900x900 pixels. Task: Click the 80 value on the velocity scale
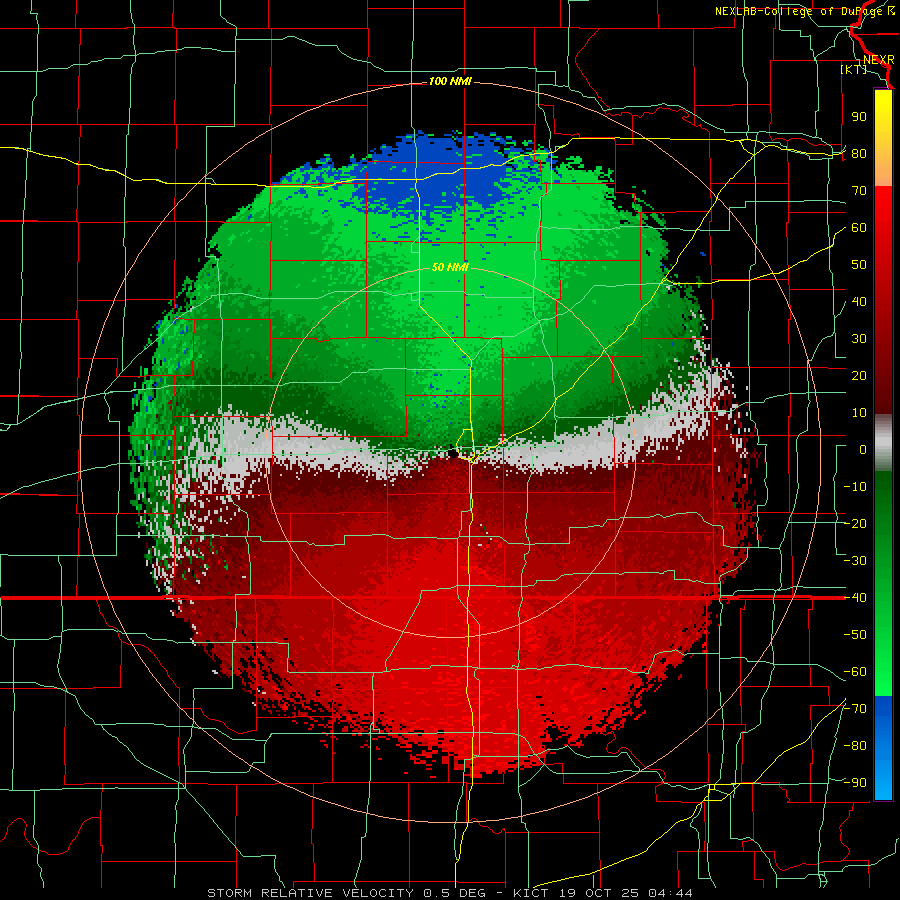(x=859, y=153)
